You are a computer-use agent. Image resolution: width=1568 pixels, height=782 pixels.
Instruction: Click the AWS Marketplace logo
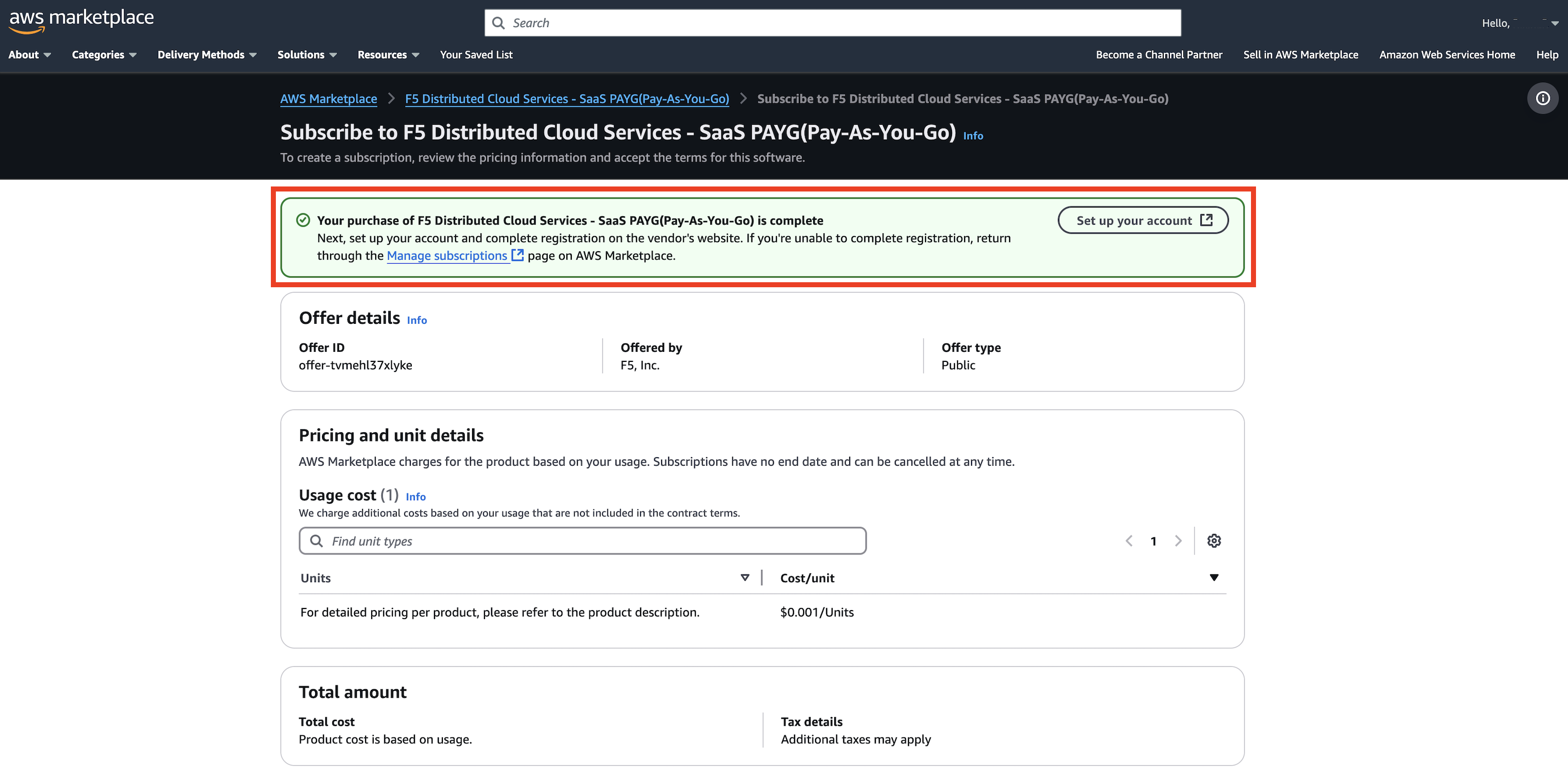point(81,20)
